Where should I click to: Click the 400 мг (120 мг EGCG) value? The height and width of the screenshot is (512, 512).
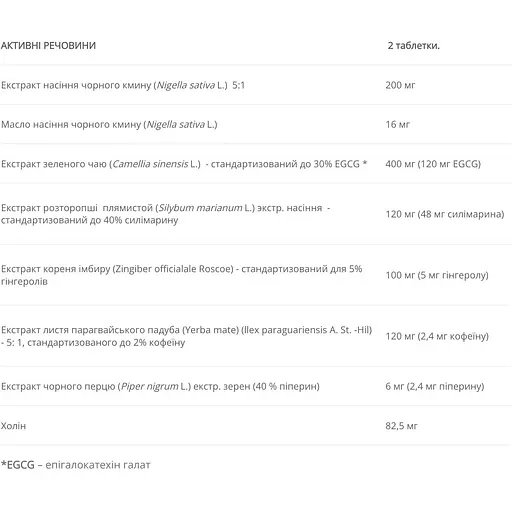[x=433, y=164]
